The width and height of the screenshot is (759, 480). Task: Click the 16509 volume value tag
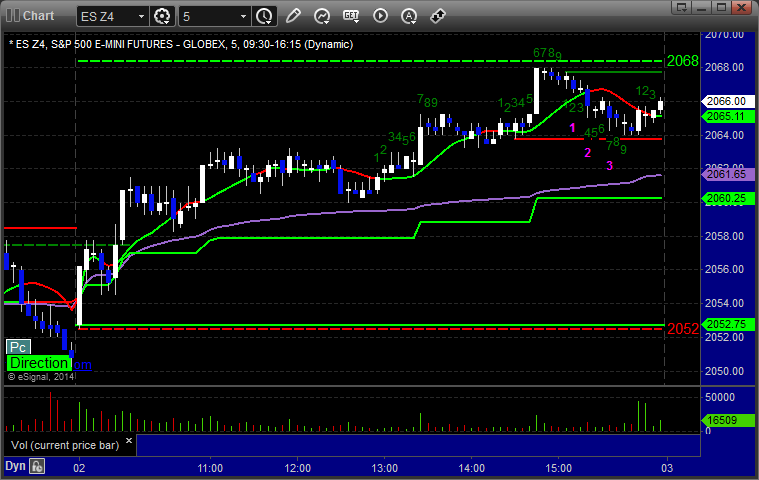point(727,420)
